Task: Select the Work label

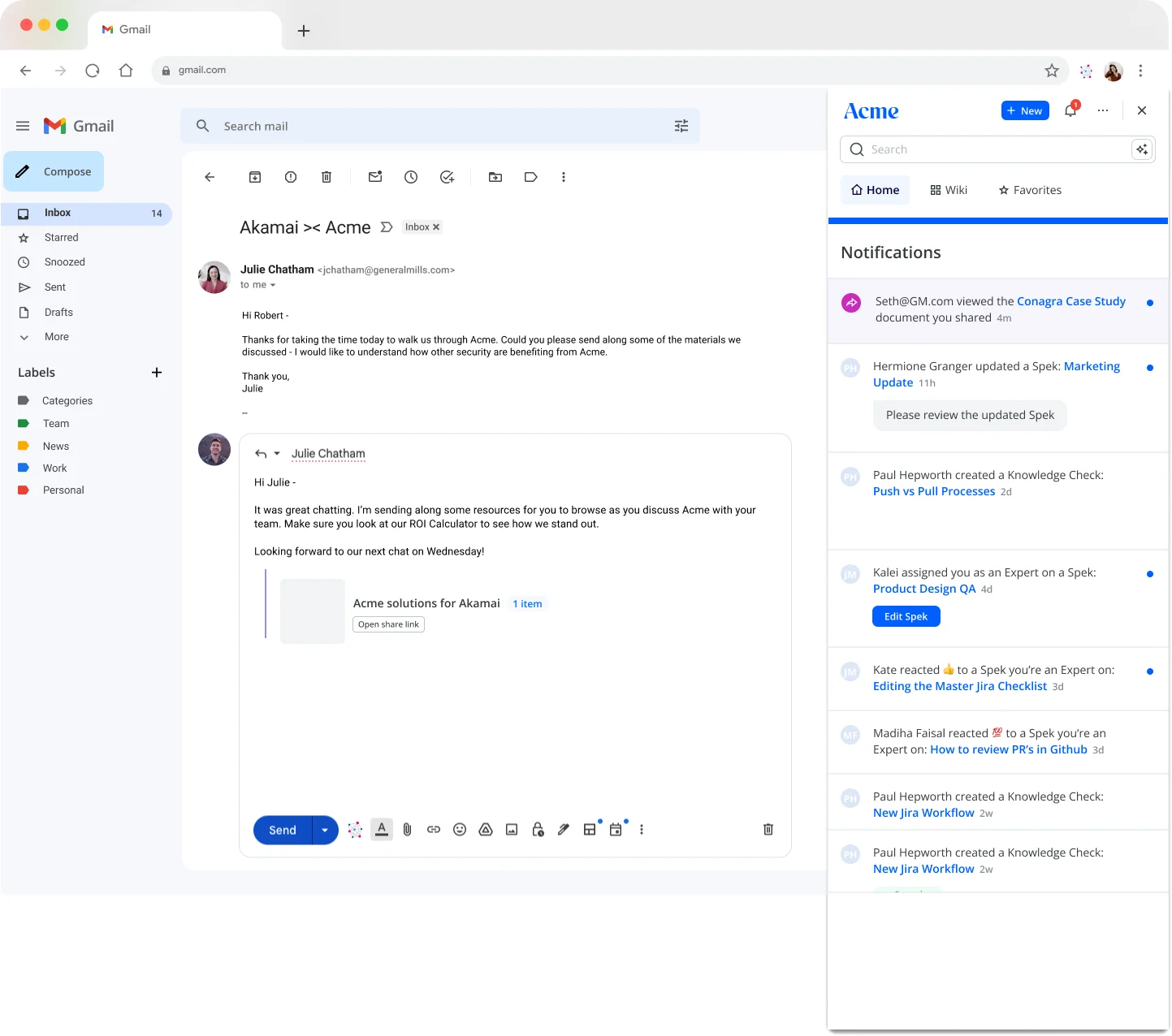Action: 54,468
